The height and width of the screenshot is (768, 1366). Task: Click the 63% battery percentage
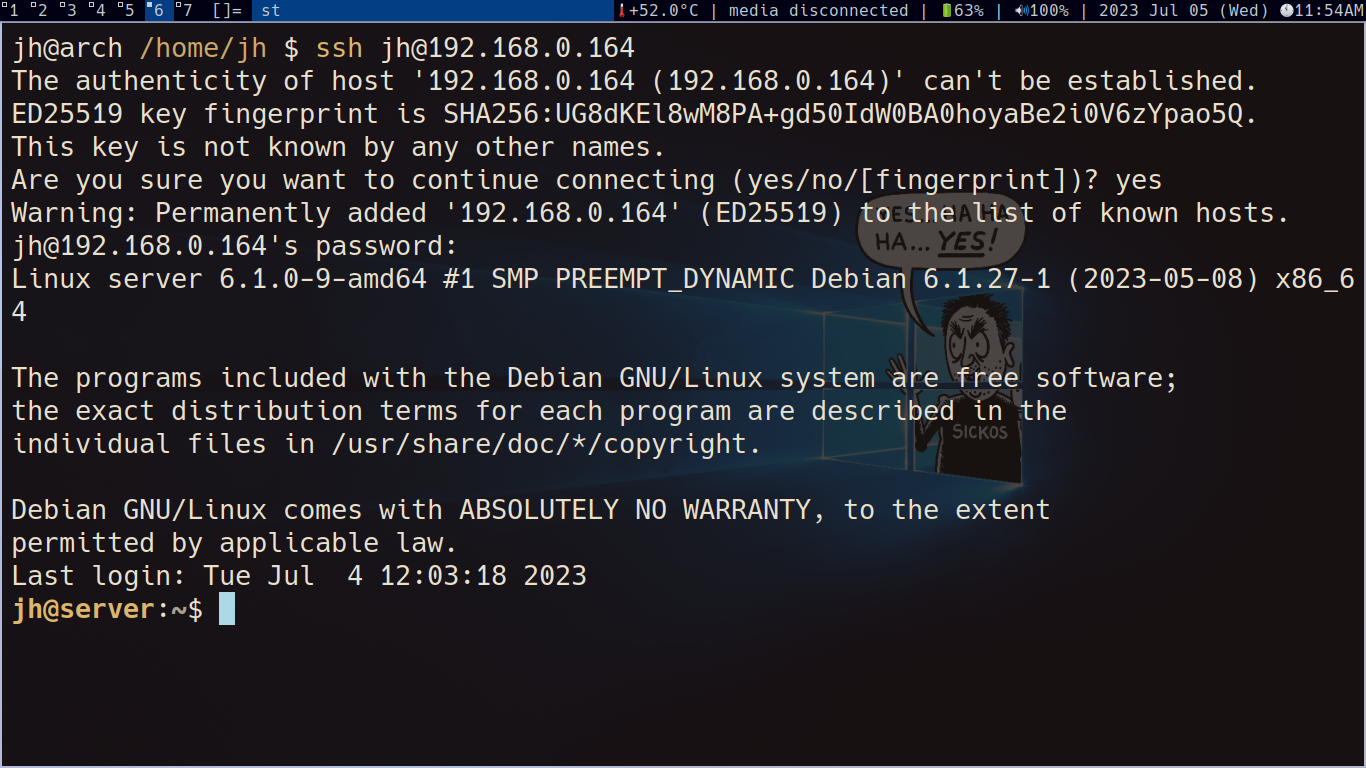click(x=969, y=10)
